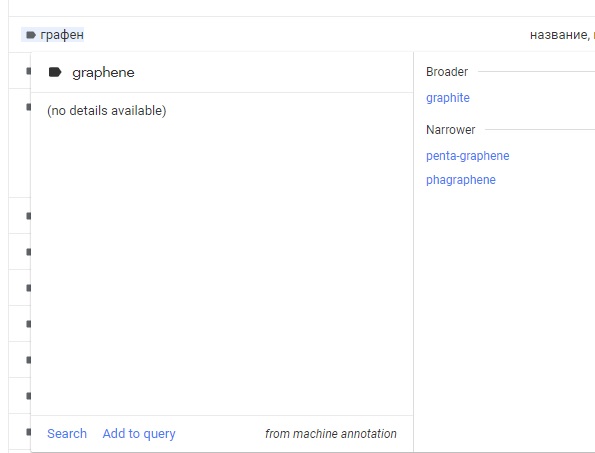Click partly hidden tag icon left of Search link
Screen dimensions: 595x453
click(28, 432)
